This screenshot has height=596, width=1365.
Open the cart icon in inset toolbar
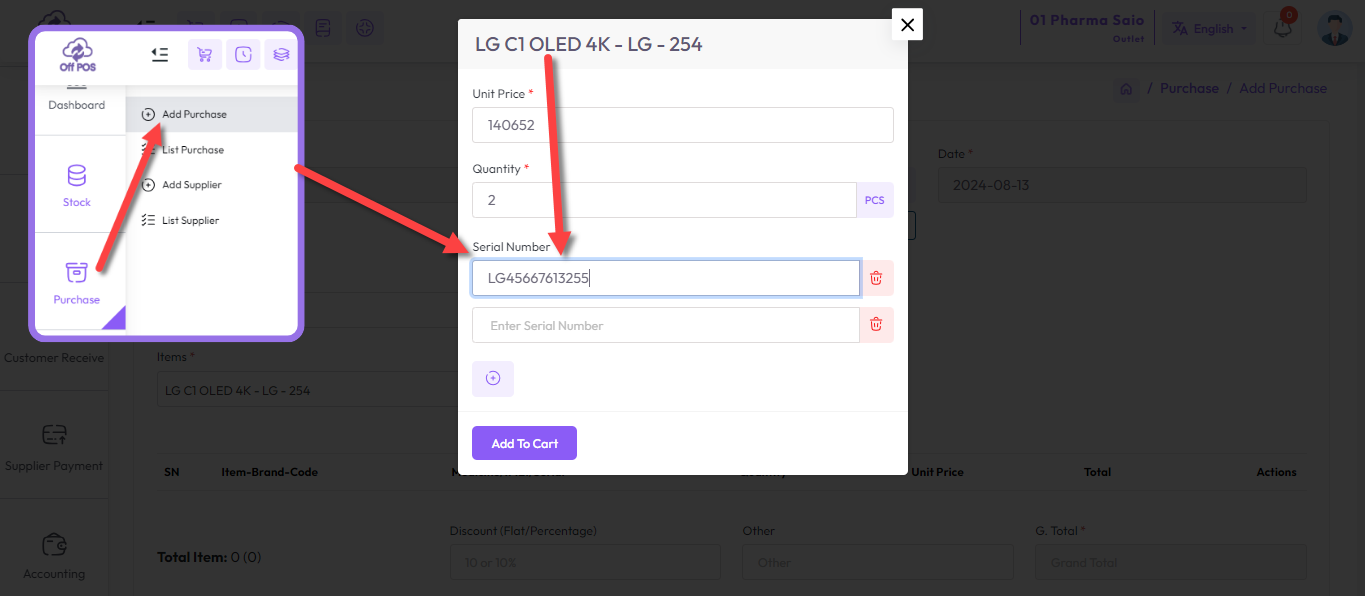pos(205,54)
